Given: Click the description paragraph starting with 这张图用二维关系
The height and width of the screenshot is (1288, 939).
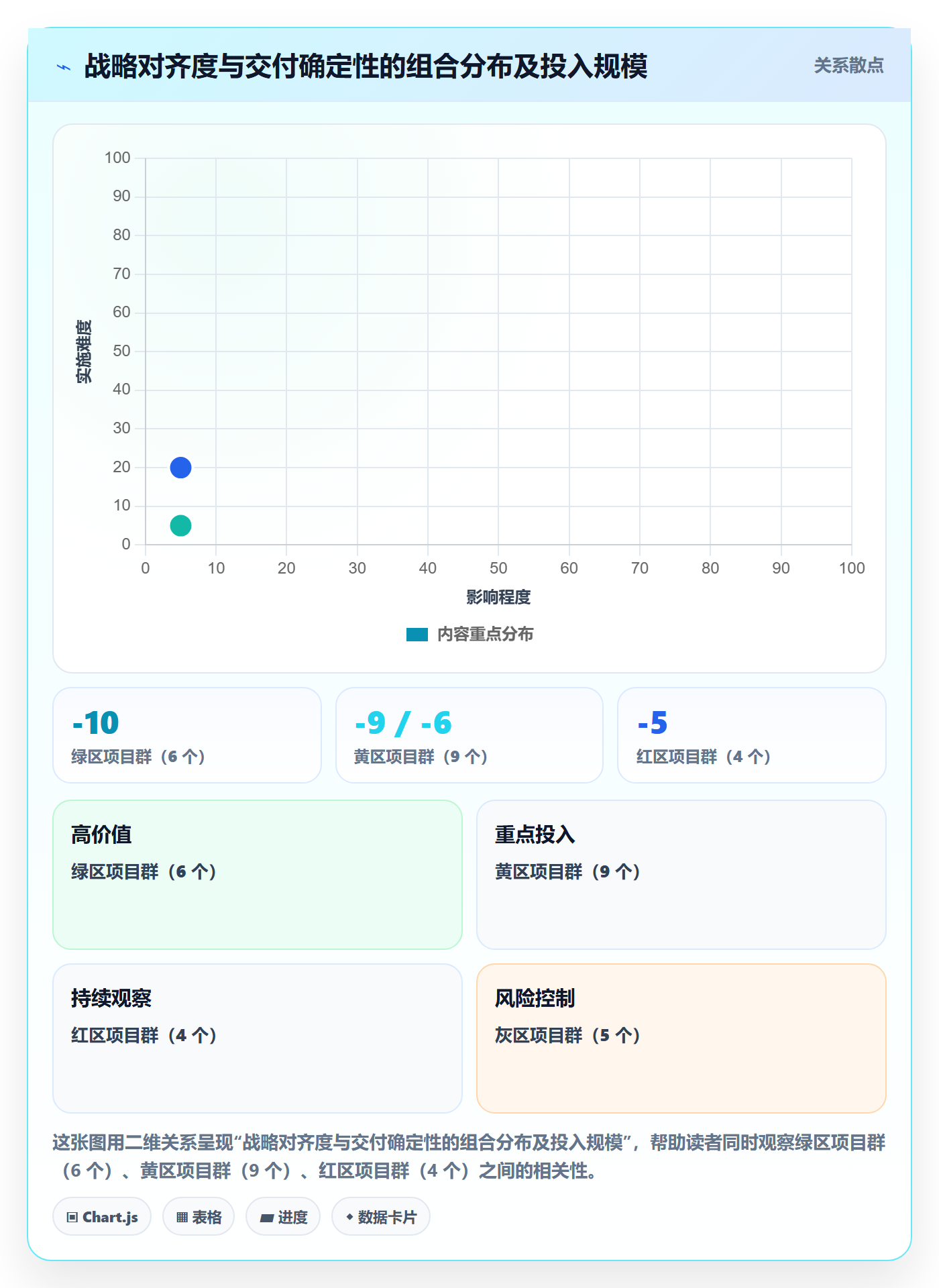Looking at the screenshot, I should pos(469,1157).
